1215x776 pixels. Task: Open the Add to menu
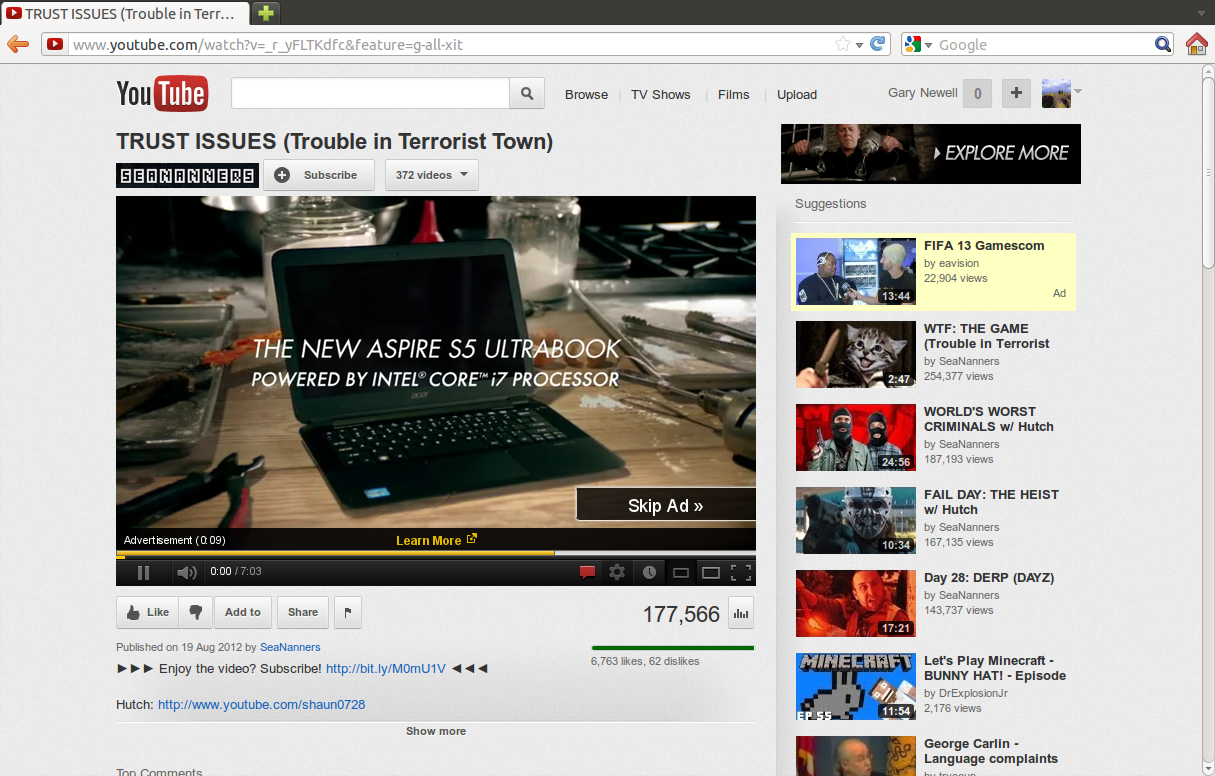click(242, 612)
